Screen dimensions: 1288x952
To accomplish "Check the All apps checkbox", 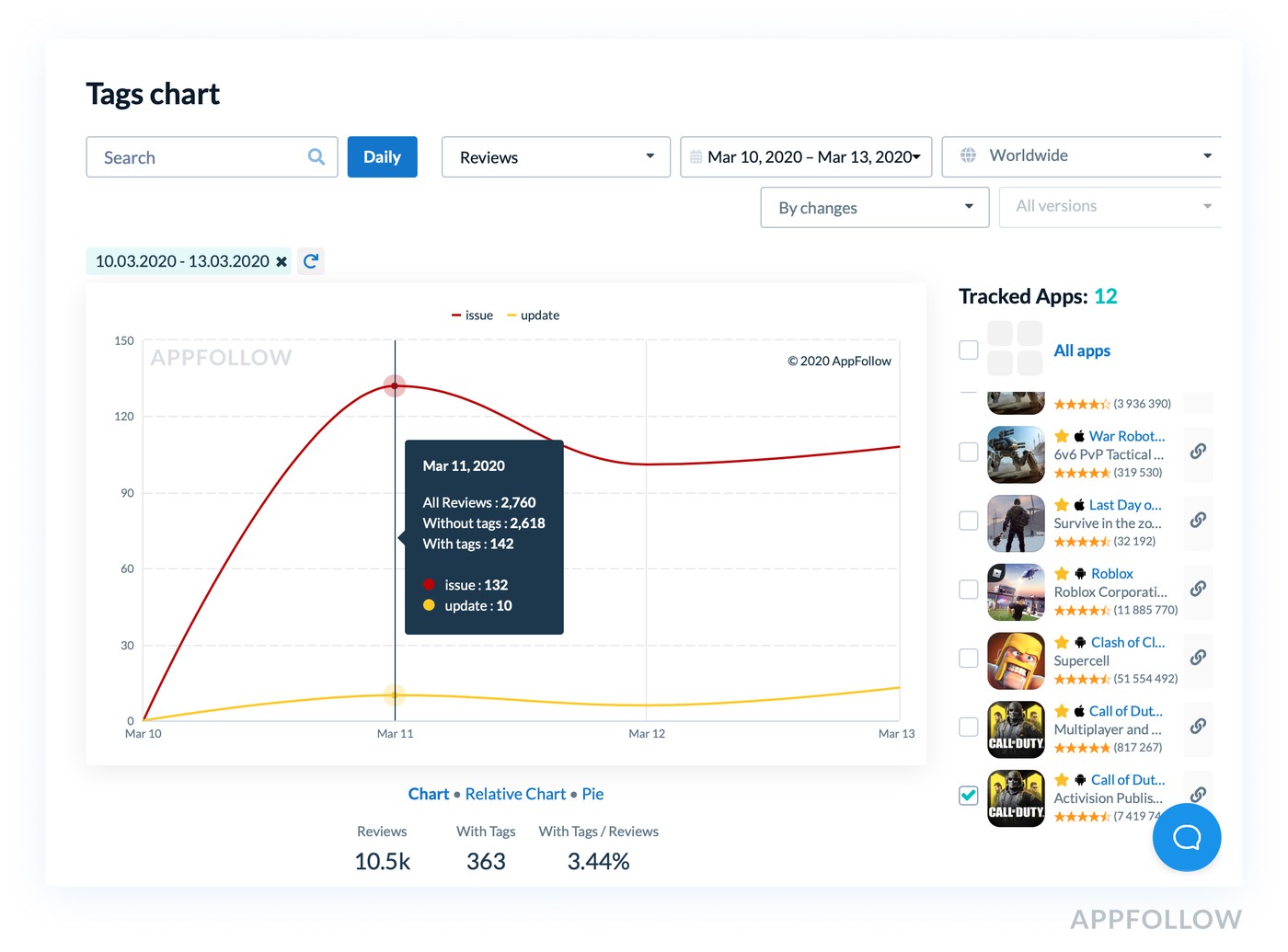I will coord(968,350).
